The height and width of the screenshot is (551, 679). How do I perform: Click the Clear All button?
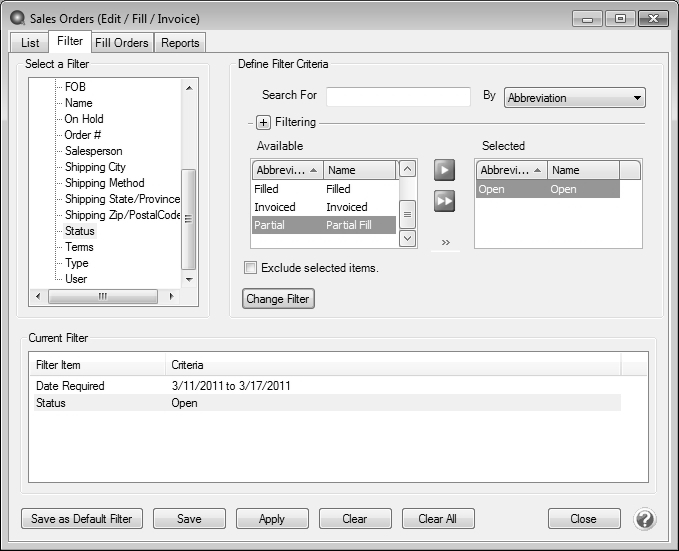(438, 519)
